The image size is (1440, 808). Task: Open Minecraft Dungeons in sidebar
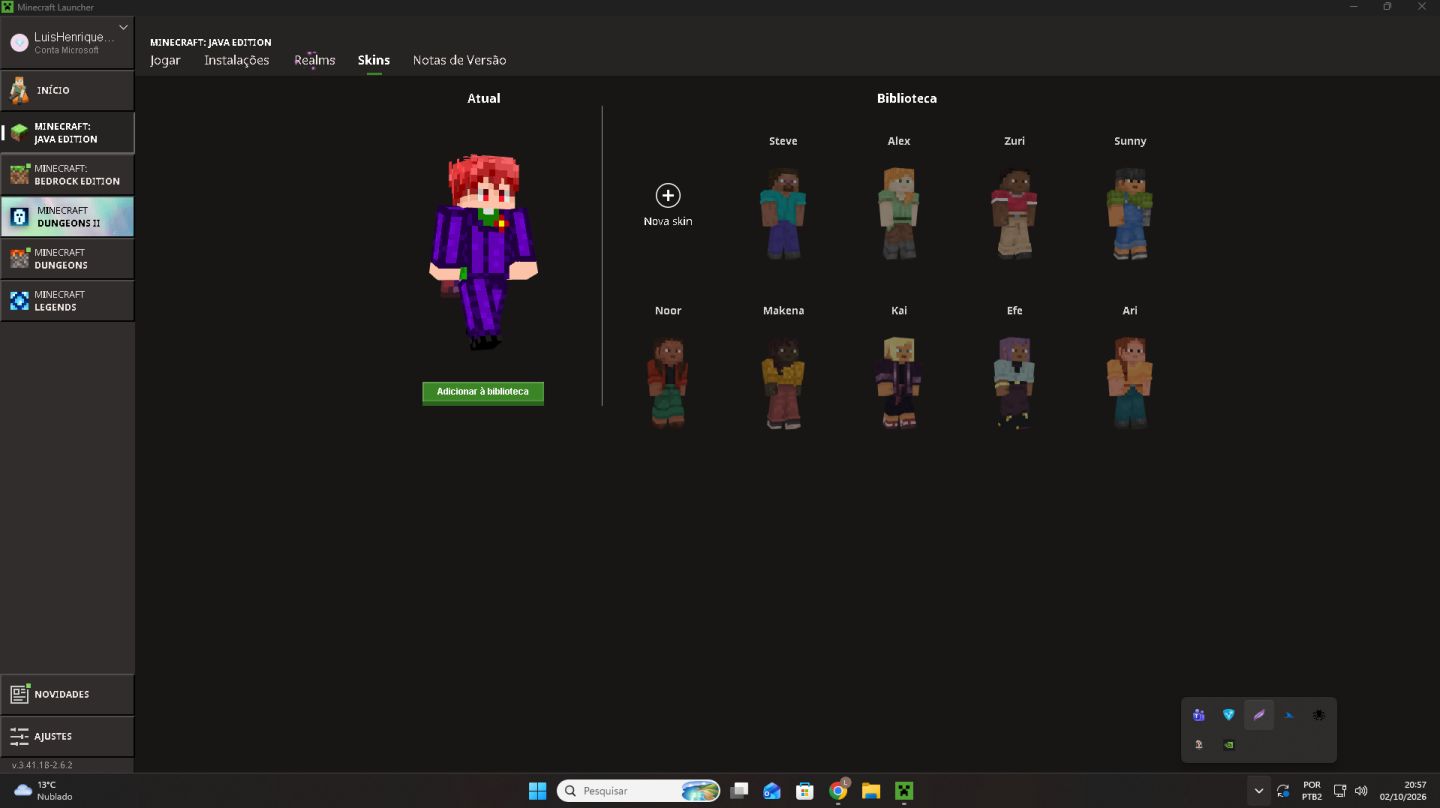(67, 258)
